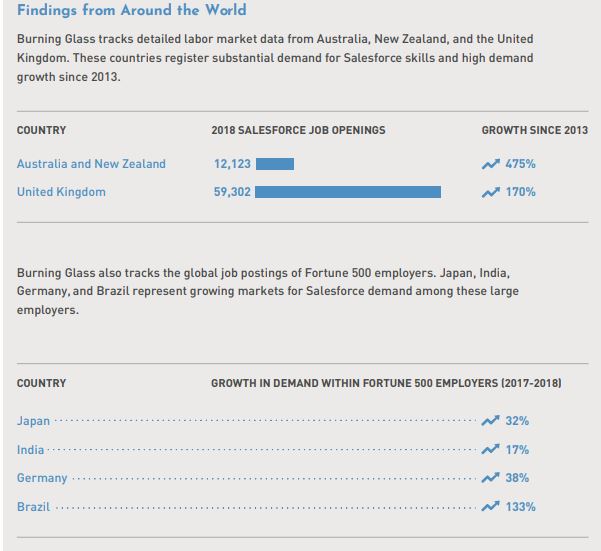Click the growth trend icon beside 170%
Screen dimensions: 601x551
coord(491,192)
